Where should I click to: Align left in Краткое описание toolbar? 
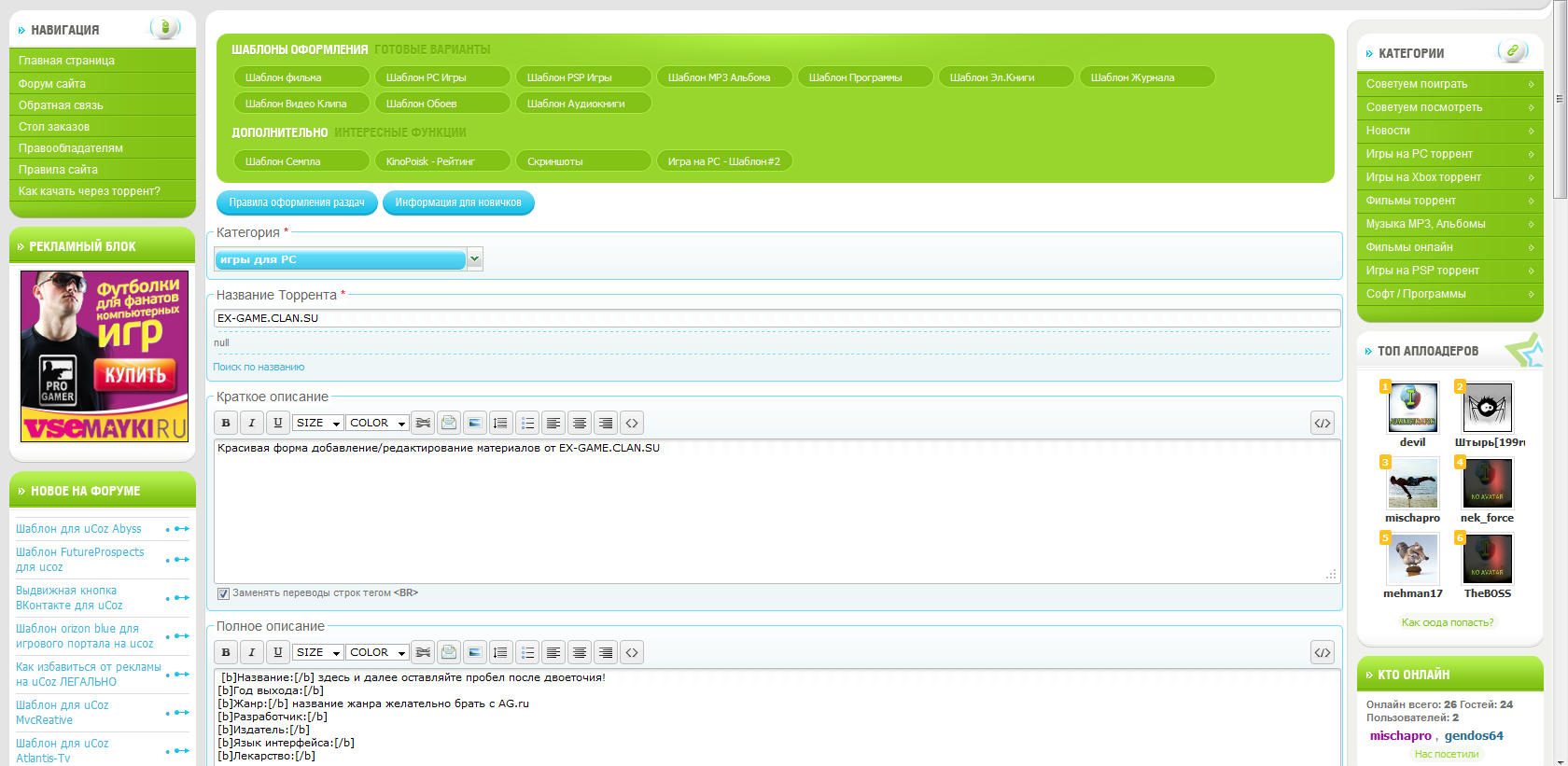(553, 423)
